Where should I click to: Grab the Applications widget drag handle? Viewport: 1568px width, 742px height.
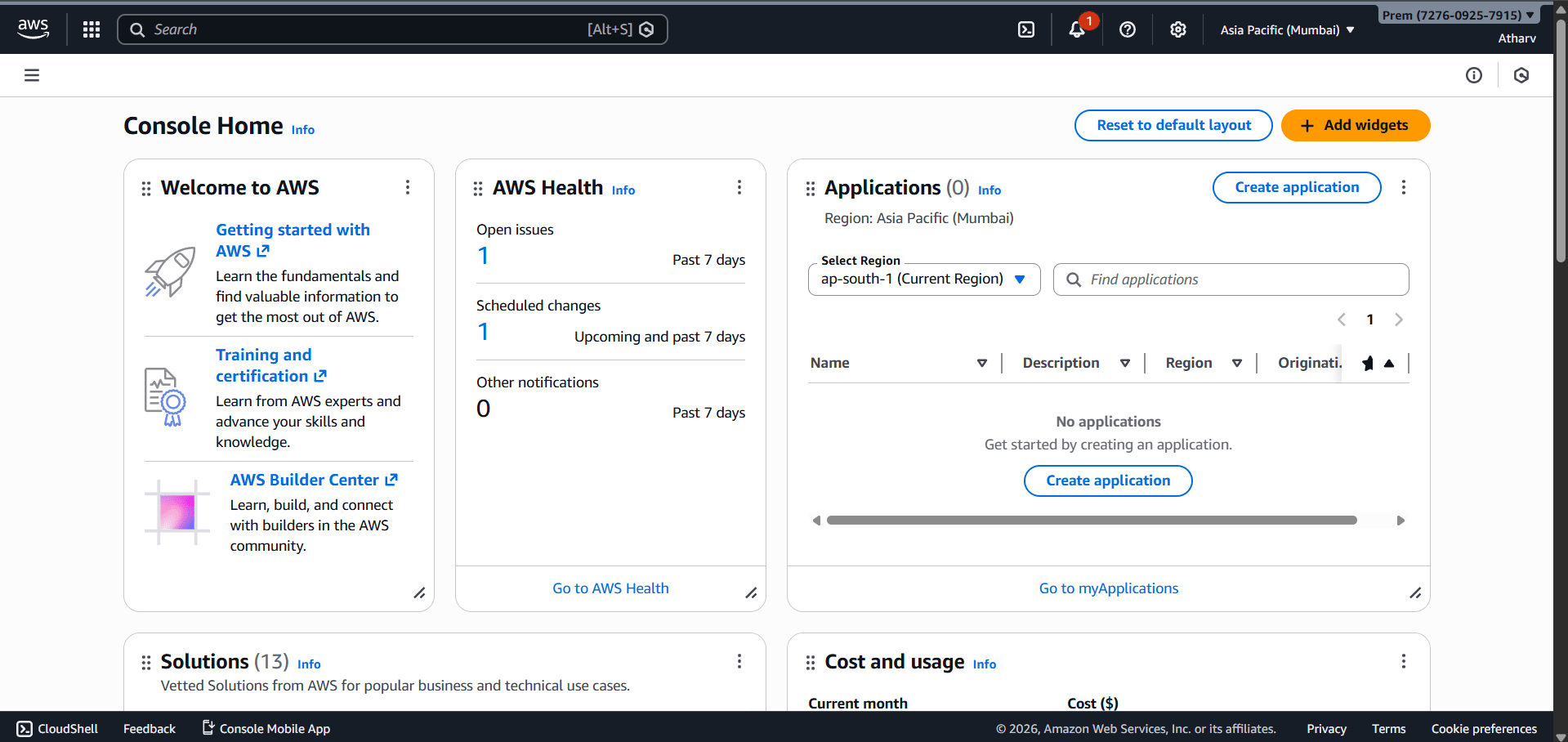pyautogui.click(x=811, y=189)
